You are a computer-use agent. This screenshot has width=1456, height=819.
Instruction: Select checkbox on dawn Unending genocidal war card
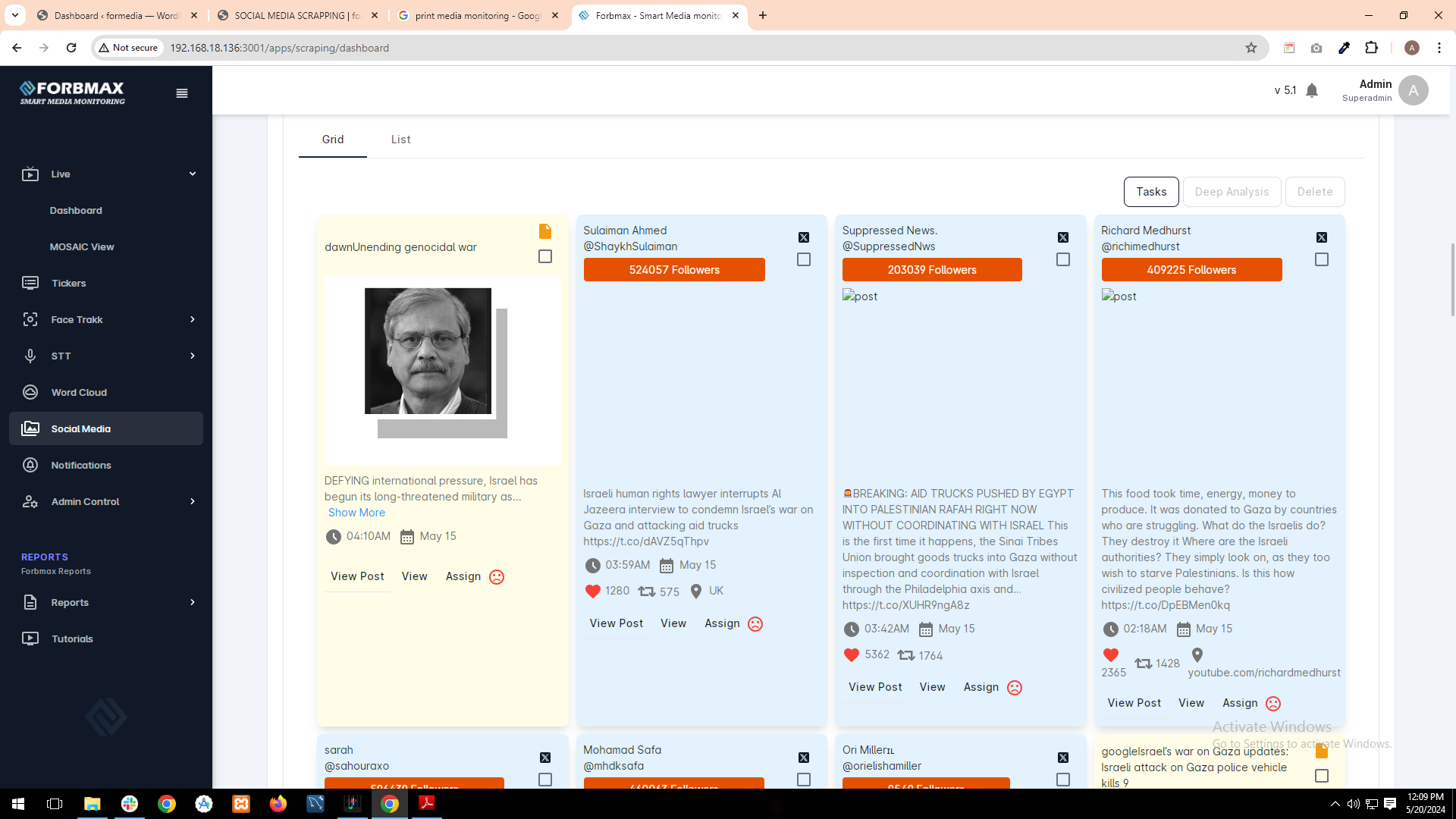pyautogui.click(x=545, y=256)
